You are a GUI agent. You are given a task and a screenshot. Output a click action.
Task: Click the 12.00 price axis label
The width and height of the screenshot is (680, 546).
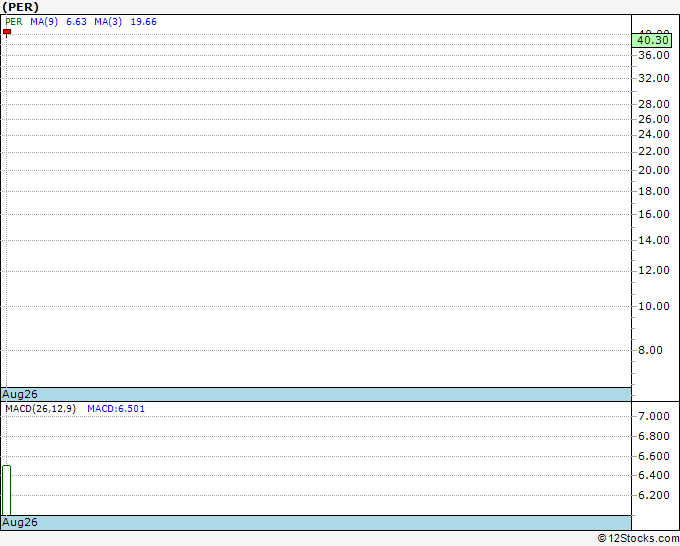[654, 270]
